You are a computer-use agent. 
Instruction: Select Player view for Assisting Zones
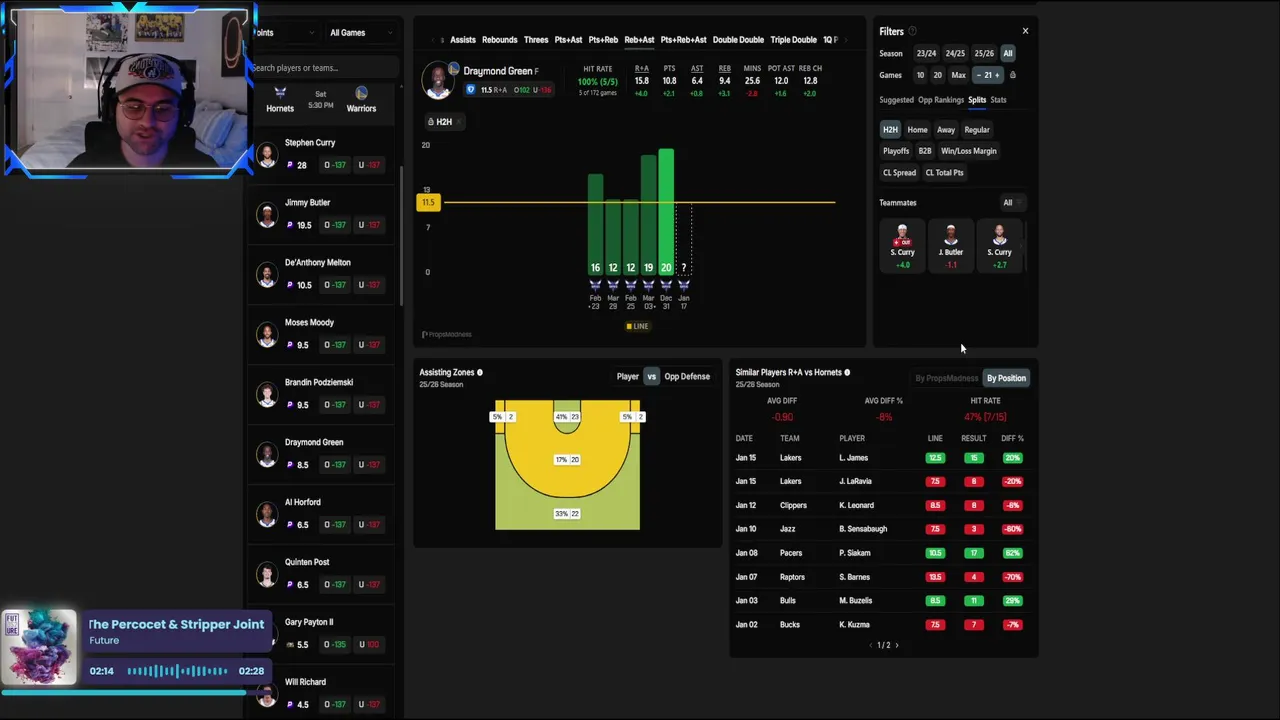tap(628, 377)
